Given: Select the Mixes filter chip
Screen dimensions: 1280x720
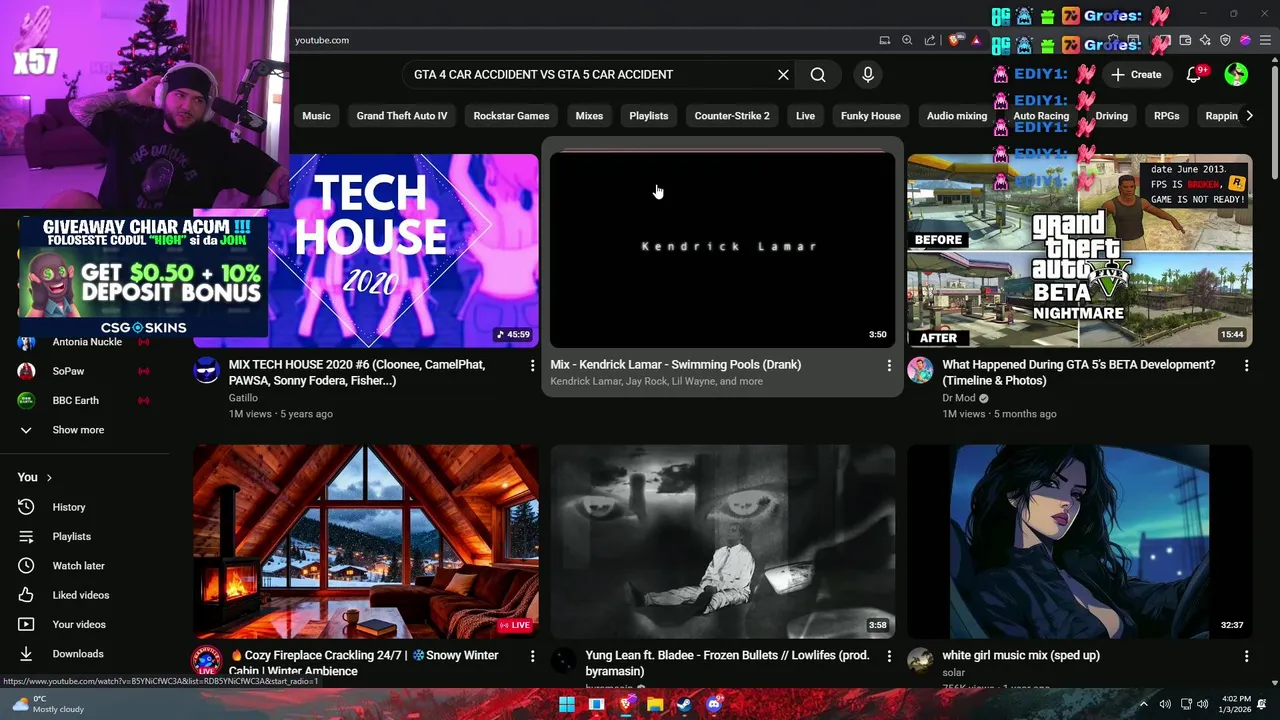Looking at the screenshot, I should pyautogui.click(x=589, y=116).
